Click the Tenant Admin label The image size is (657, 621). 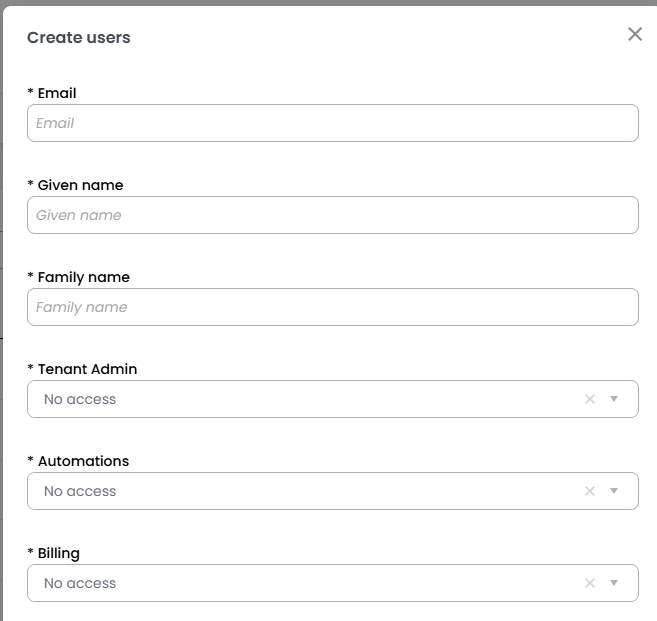[x=87, y=369]
